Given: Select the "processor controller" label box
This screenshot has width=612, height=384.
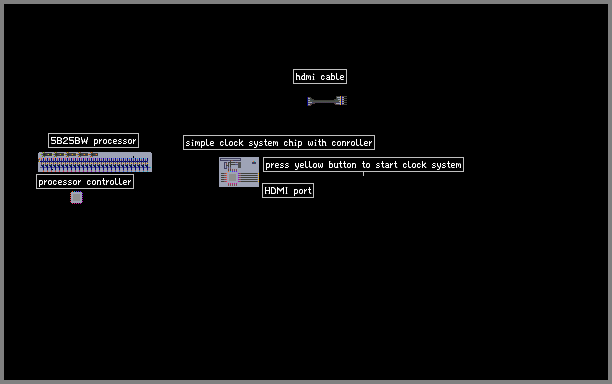Looking at the screenshot, I should tap(85, 181).
